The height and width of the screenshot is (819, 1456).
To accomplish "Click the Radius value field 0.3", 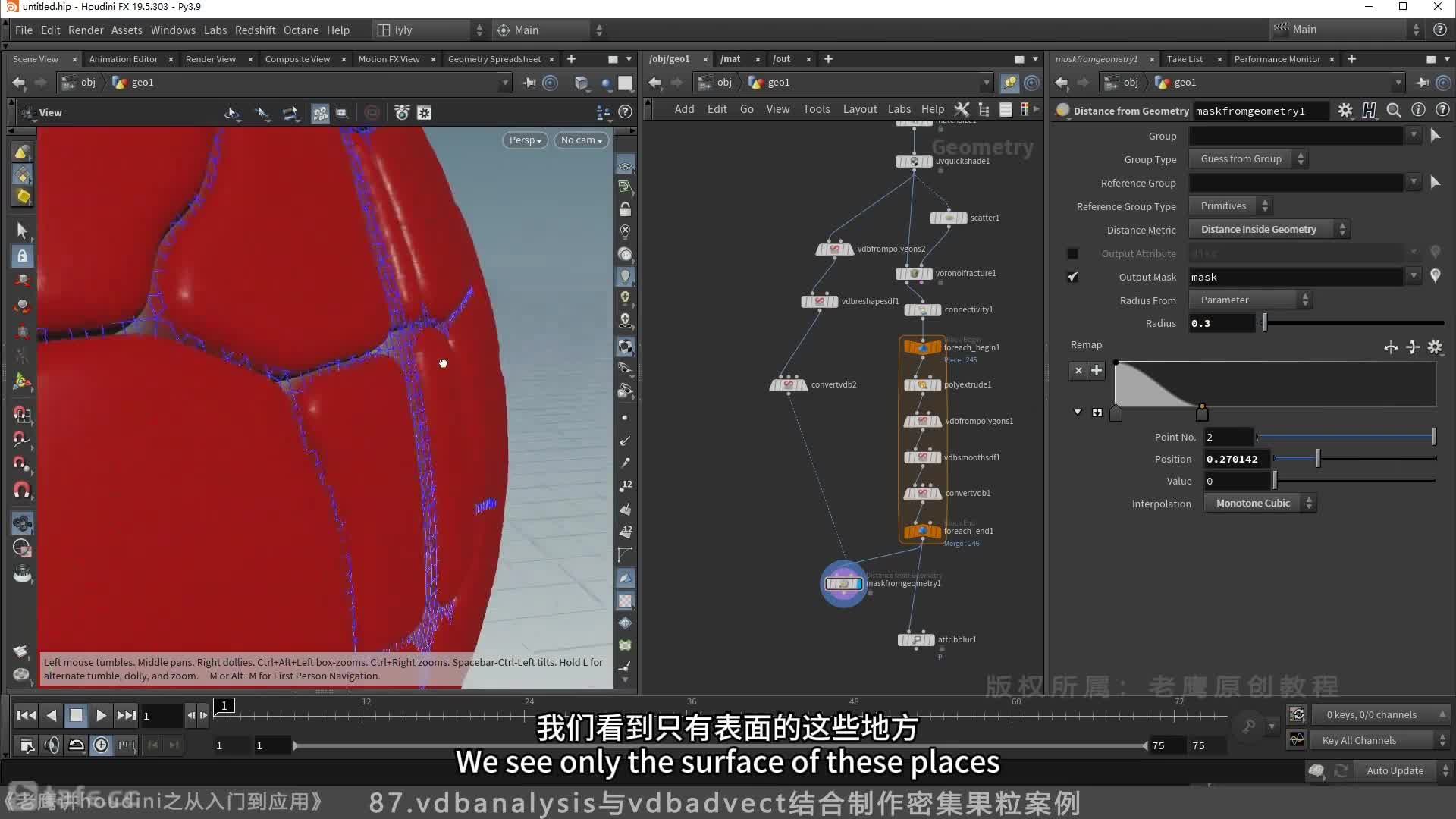I will point(1222,324).
